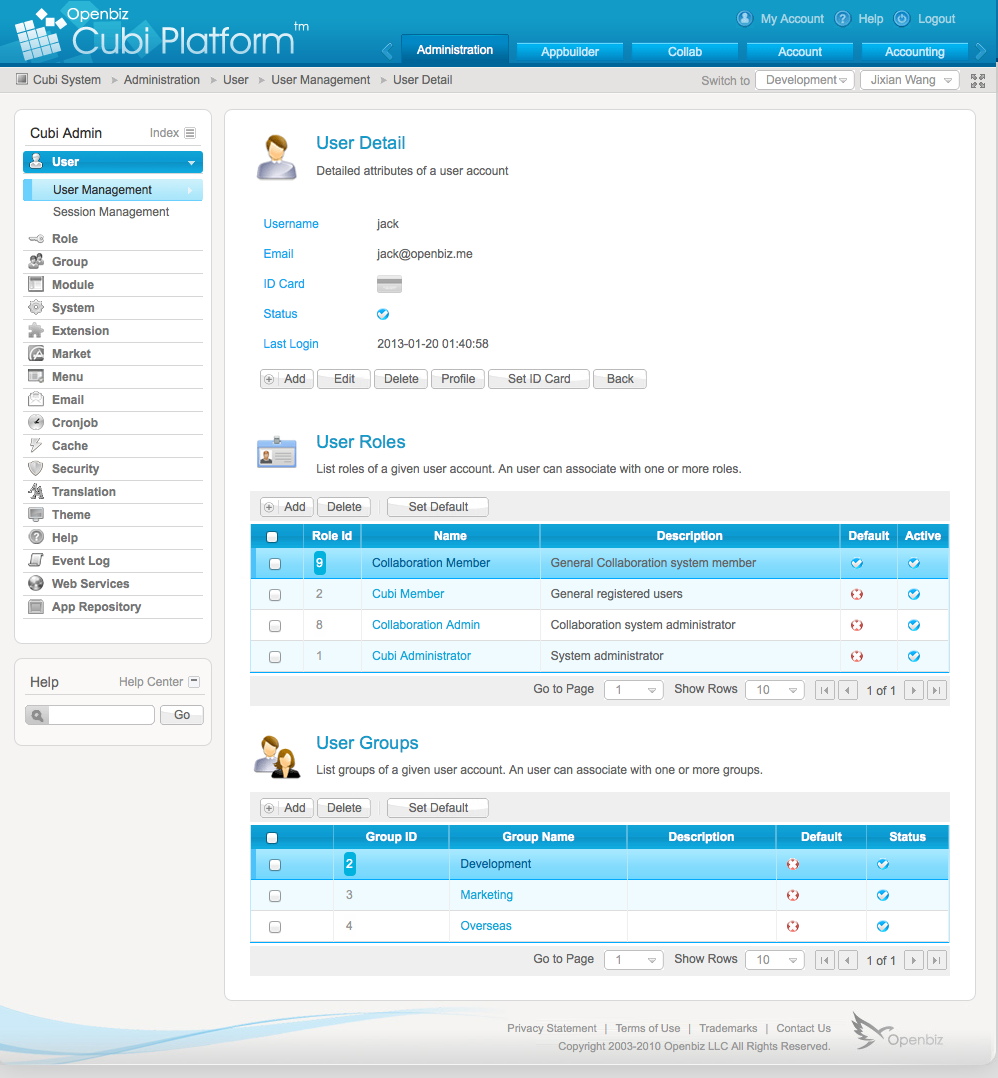This screenshot has width=998, height=1078.
Task: Check the Collaboration Admin row checkbox
Action: 274,625
